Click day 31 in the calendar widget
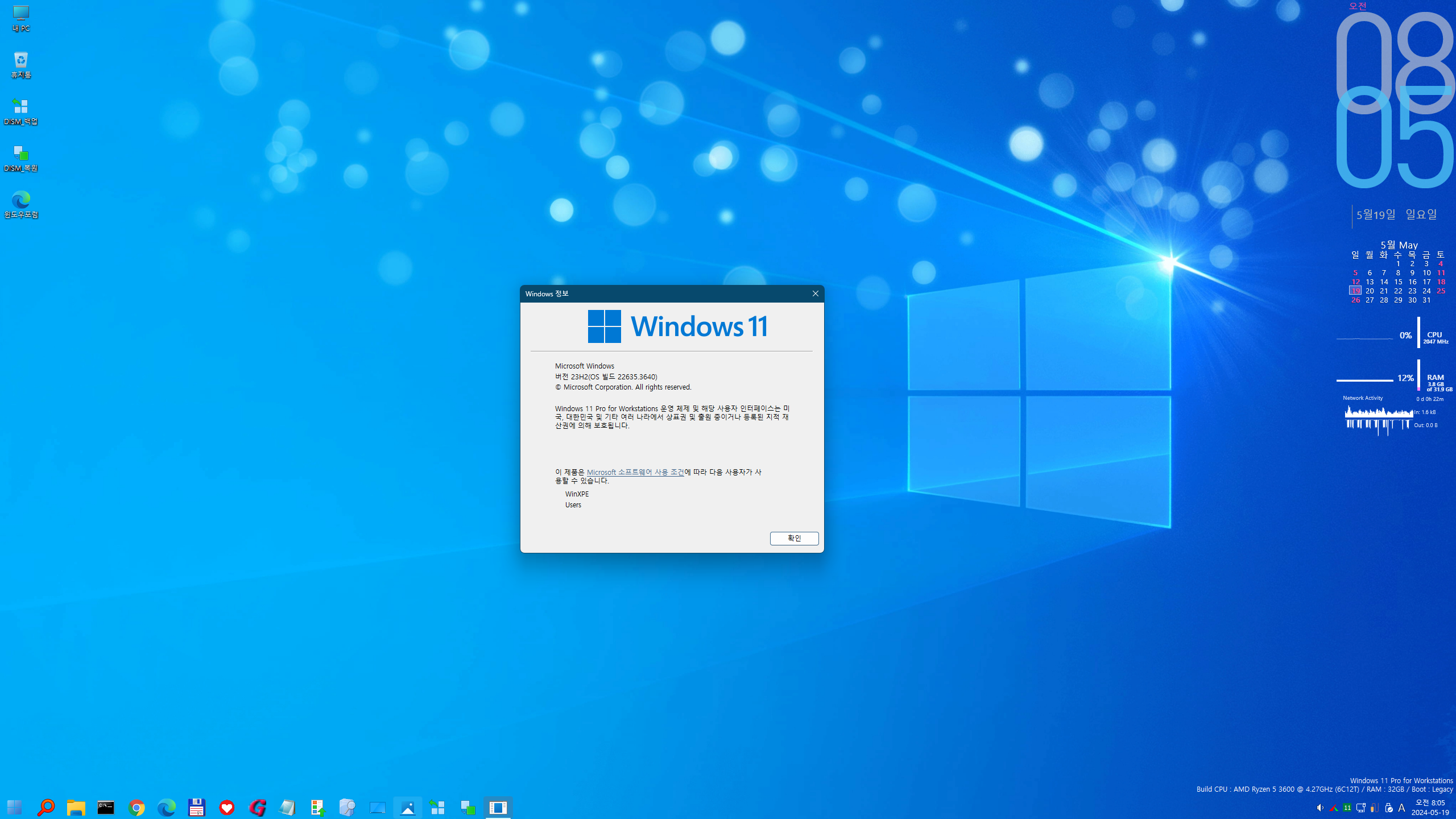1456x819 pixels. pyautogui.click(x=1426, y=300)
